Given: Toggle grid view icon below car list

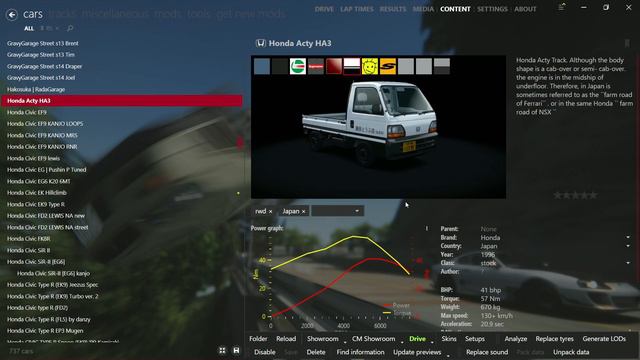Looking at the screenshot, I should 222,351.
